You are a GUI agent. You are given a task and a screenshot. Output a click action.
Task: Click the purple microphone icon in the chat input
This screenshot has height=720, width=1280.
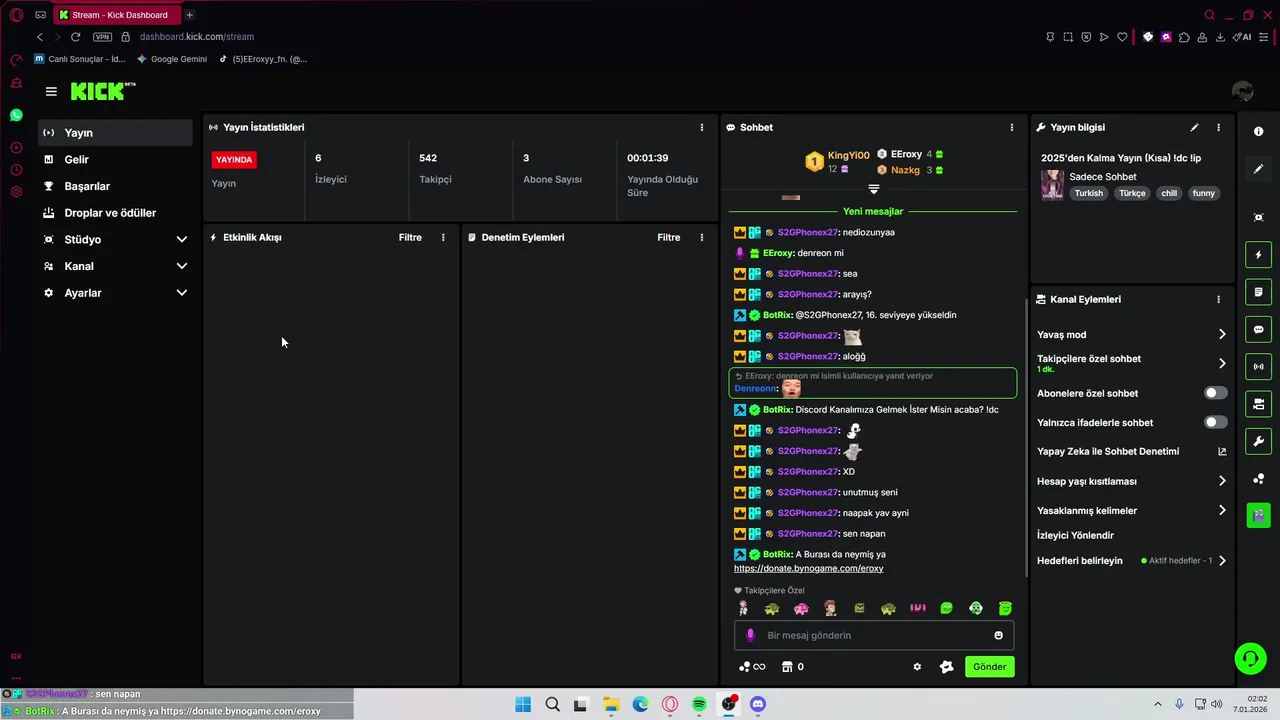coord(751,635)
